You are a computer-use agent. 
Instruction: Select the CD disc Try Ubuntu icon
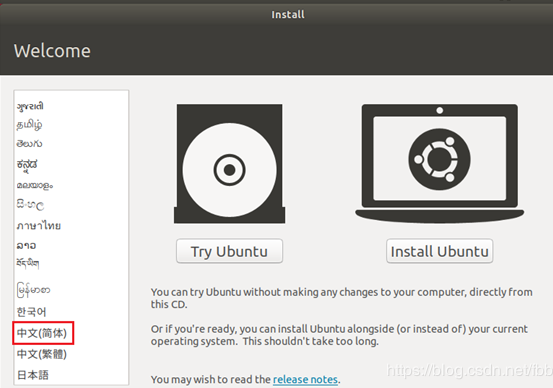pos(229,164)
